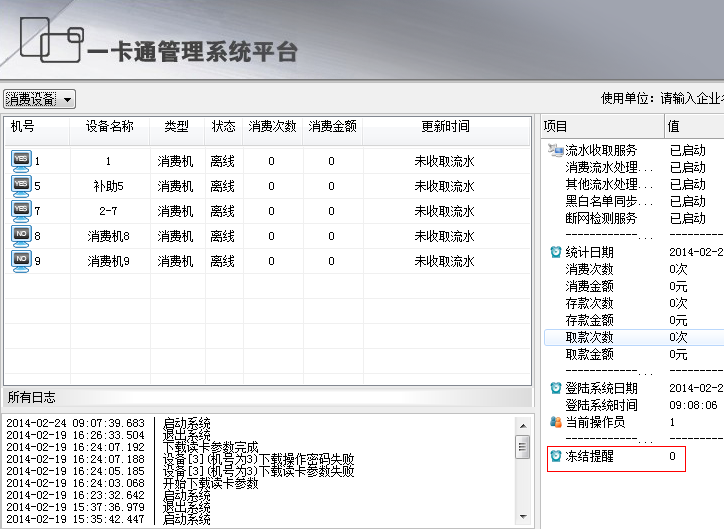
Task: Click the clock icon beside 登陆系统日期
Action: tap(555, 388)
